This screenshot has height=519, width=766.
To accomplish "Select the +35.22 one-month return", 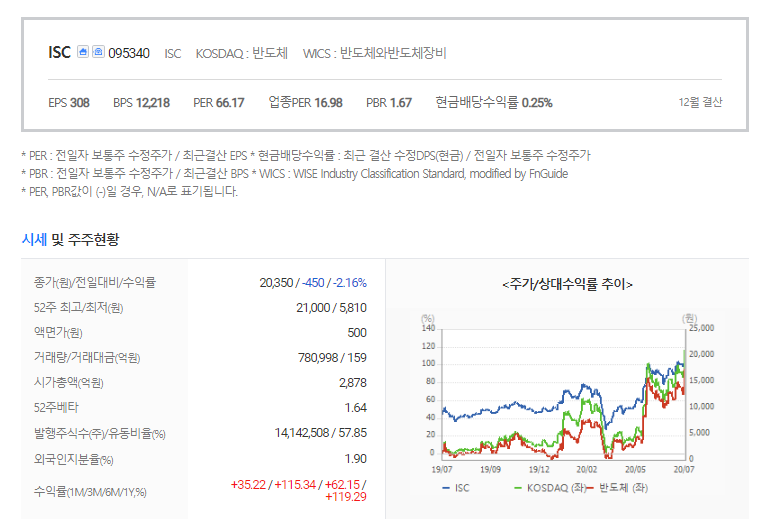I will coord(248,485).
